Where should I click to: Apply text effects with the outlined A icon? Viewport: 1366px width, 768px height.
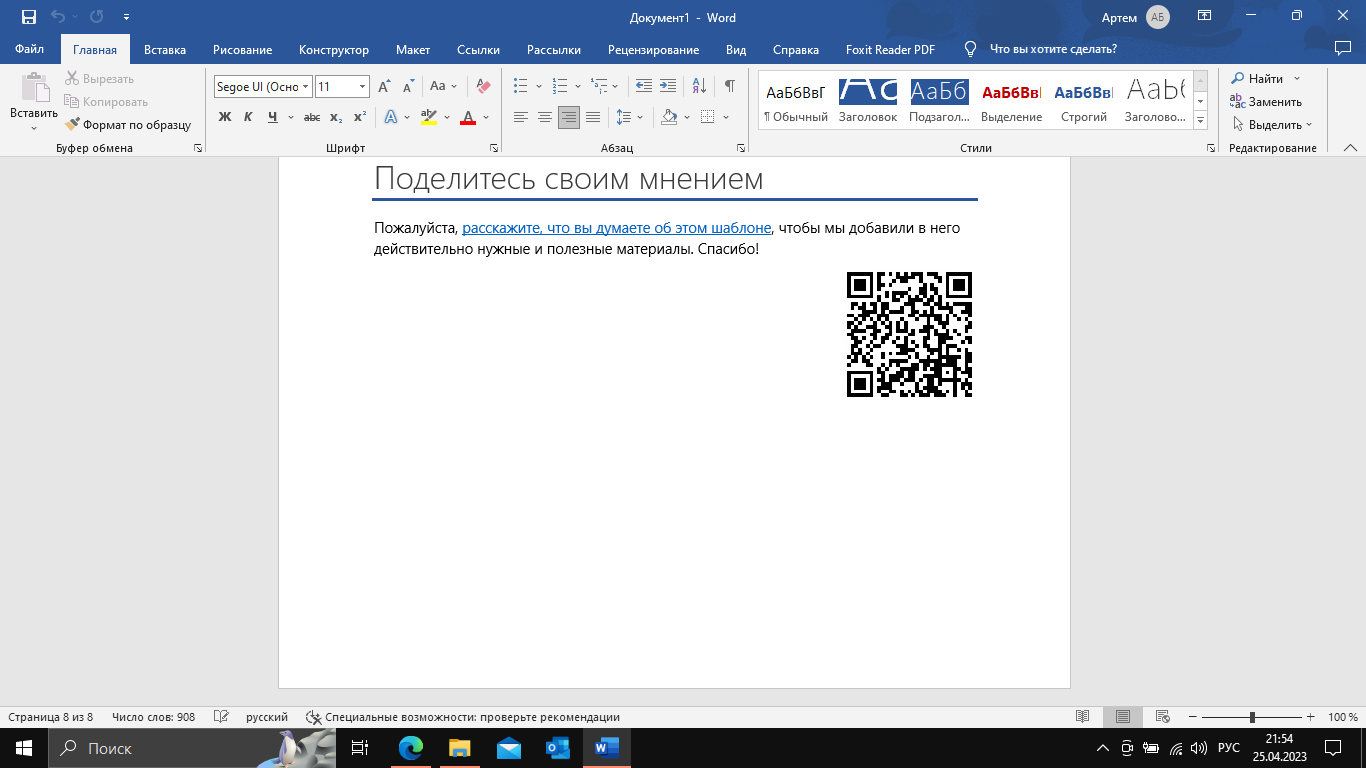(391, 117)
